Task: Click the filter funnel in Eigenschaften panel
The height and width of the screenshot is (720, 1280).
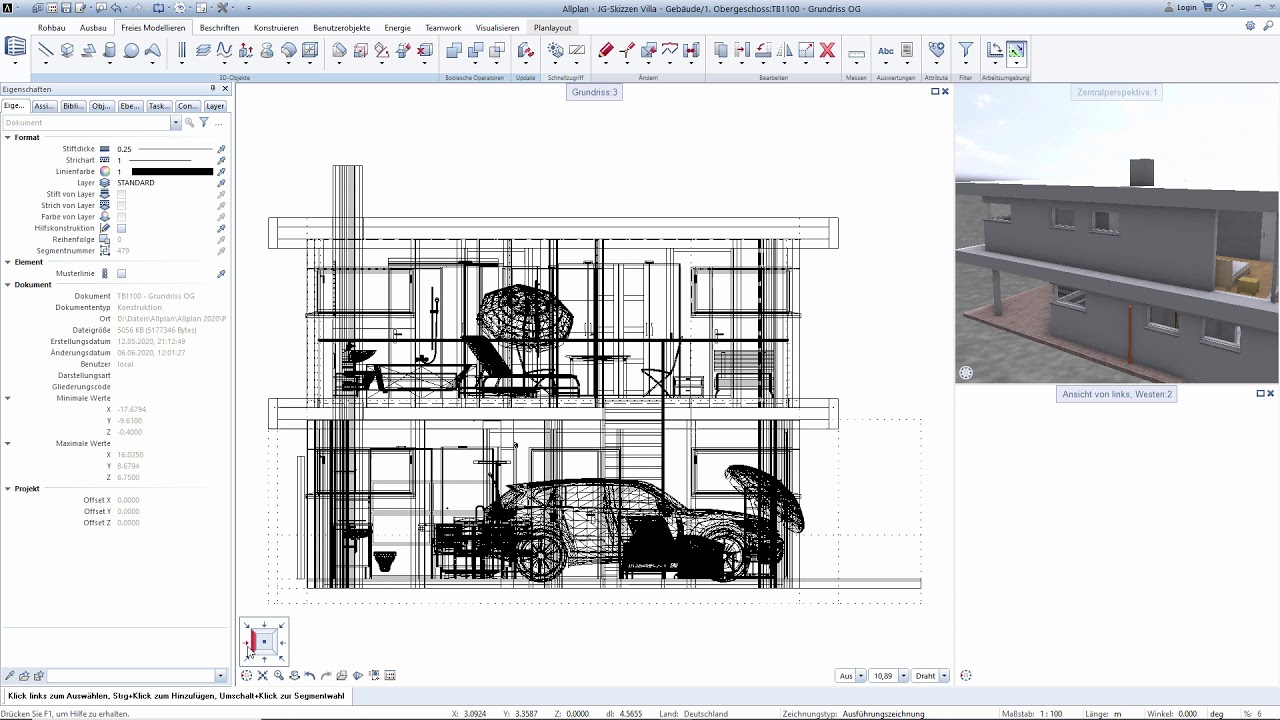Action: click(203, 123)
